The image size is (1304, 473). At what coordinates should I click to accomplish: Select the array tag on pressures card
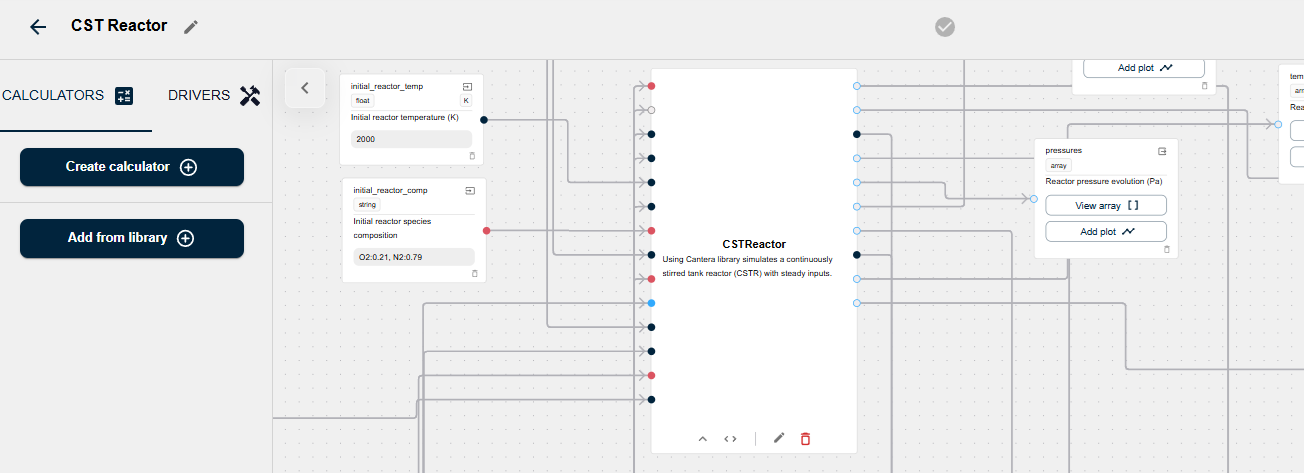pyautogui.click(x=1059, y=166)
